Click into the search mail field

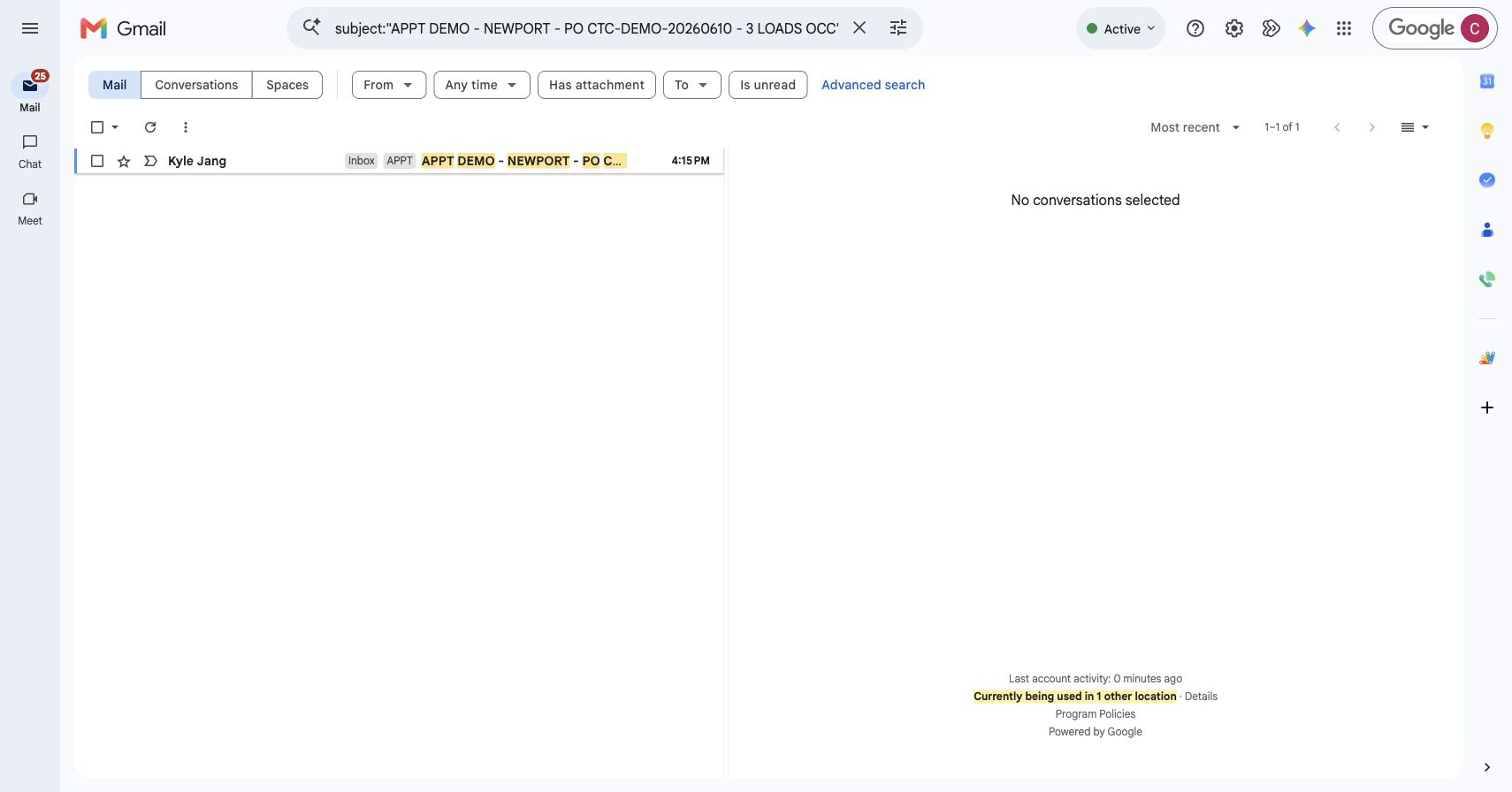click(x=586, y=28)
